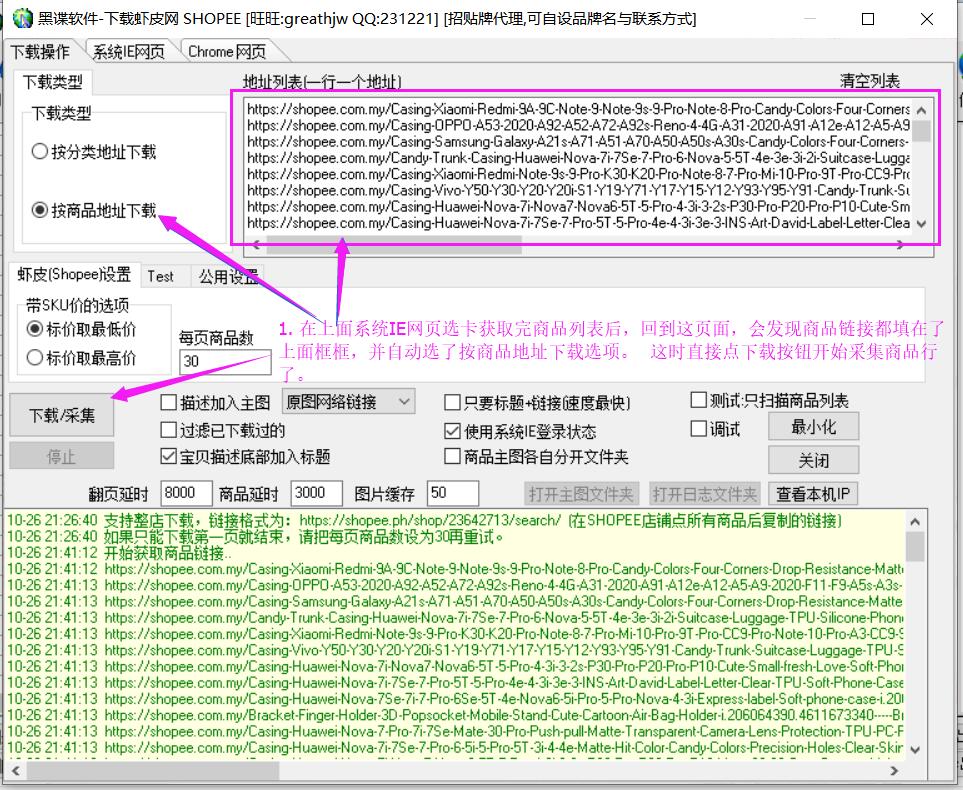Choose 标价取最低价 radio option
The height and width of the screenshot is (790, 963).
coord(81,329)
